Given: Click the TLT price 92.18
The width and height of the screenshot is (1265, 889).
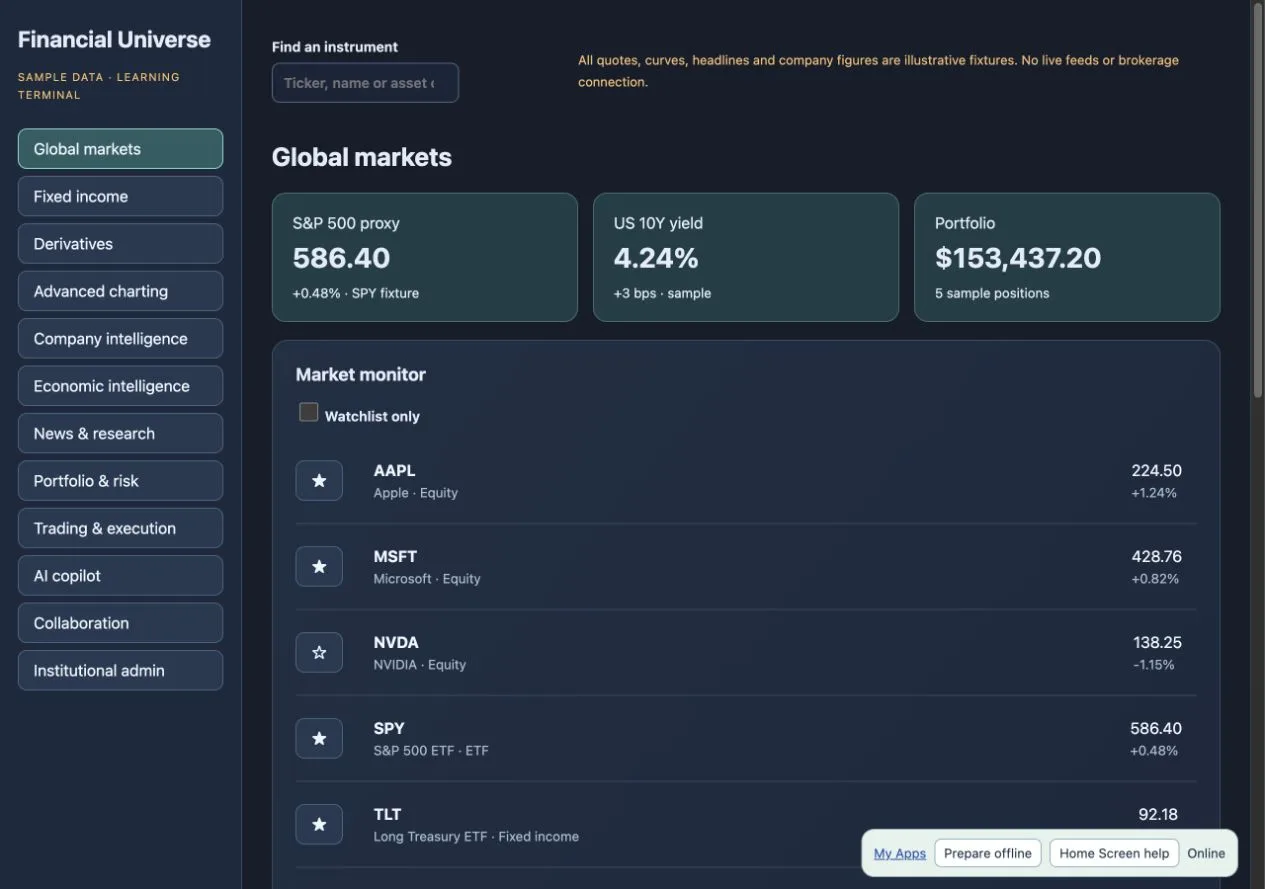Looking at the screenshot, I should [1158, 814].
